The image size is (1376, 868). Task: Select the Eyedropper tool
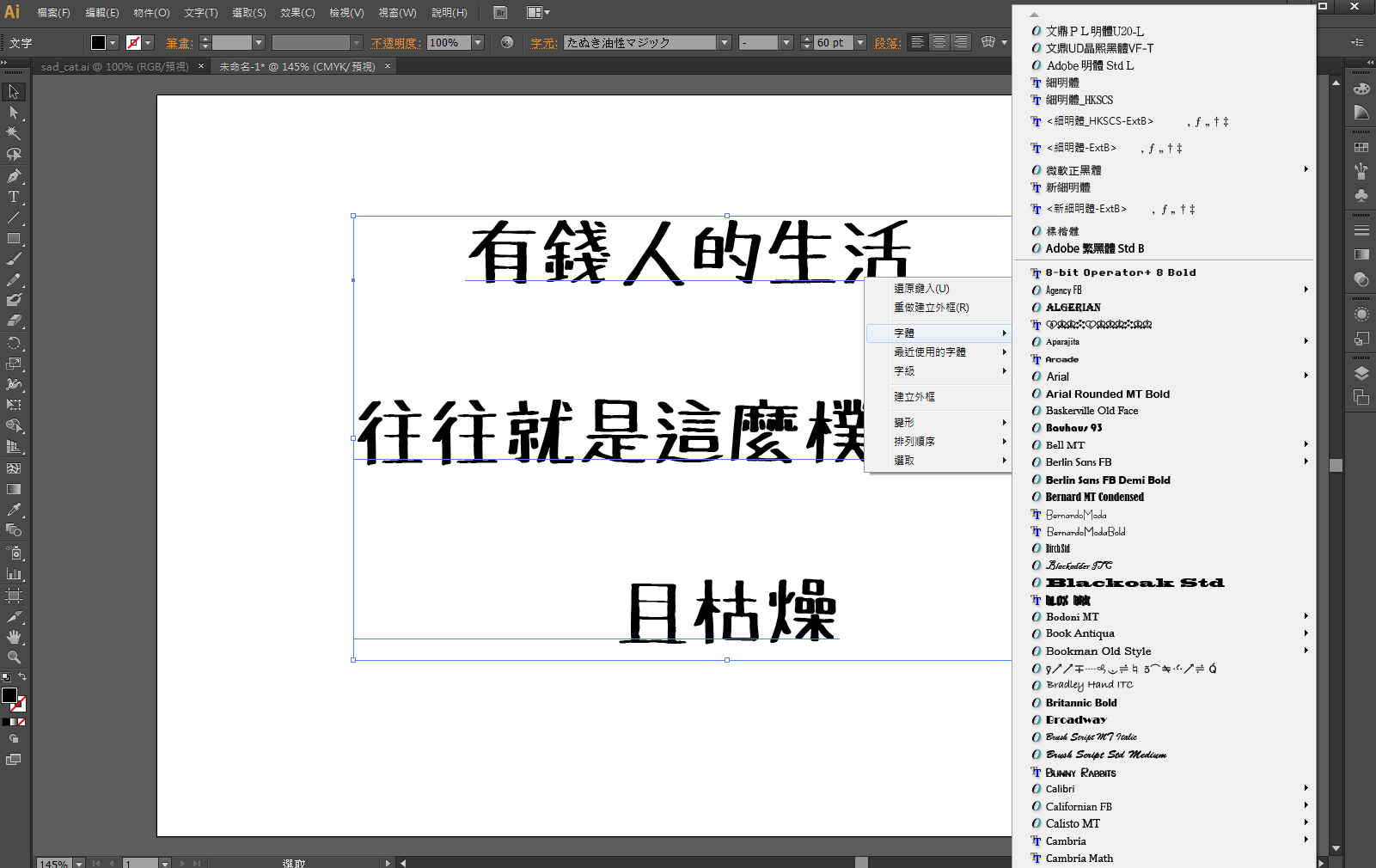14,510
